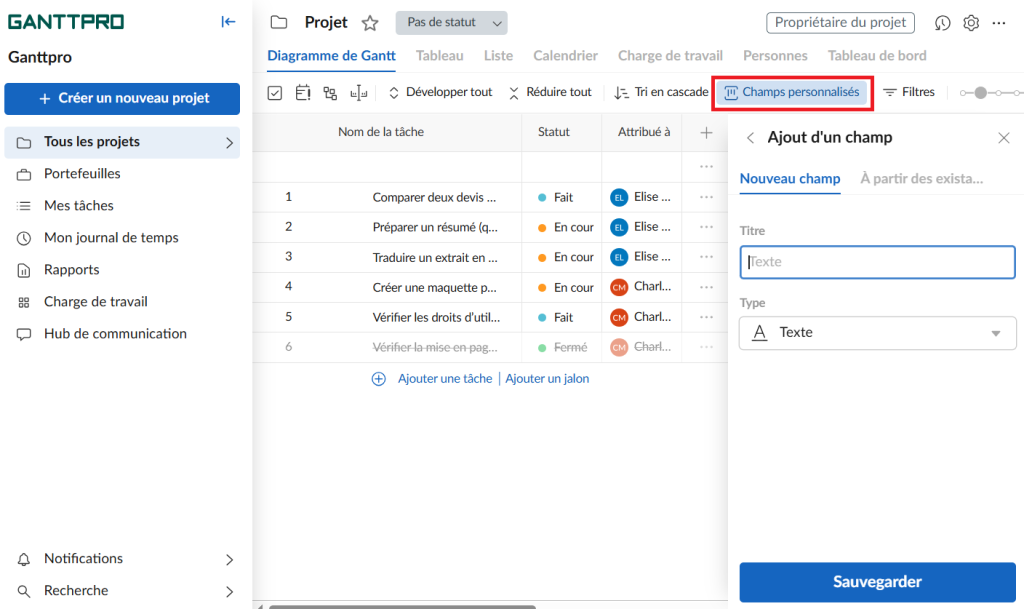The height and width of the screenshot is (609, 1024).
Task: Open the Type dropdown showing Texte
Action: [x=877, y=332]
